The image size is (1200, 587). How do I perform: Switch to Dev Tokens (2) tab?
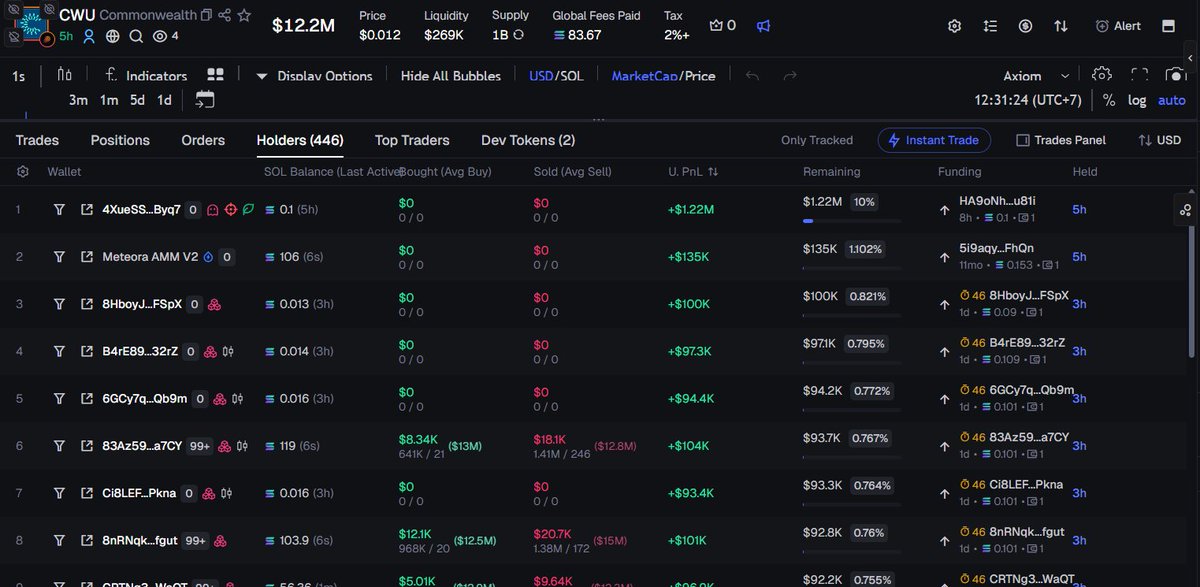click(x=528, y=141)
